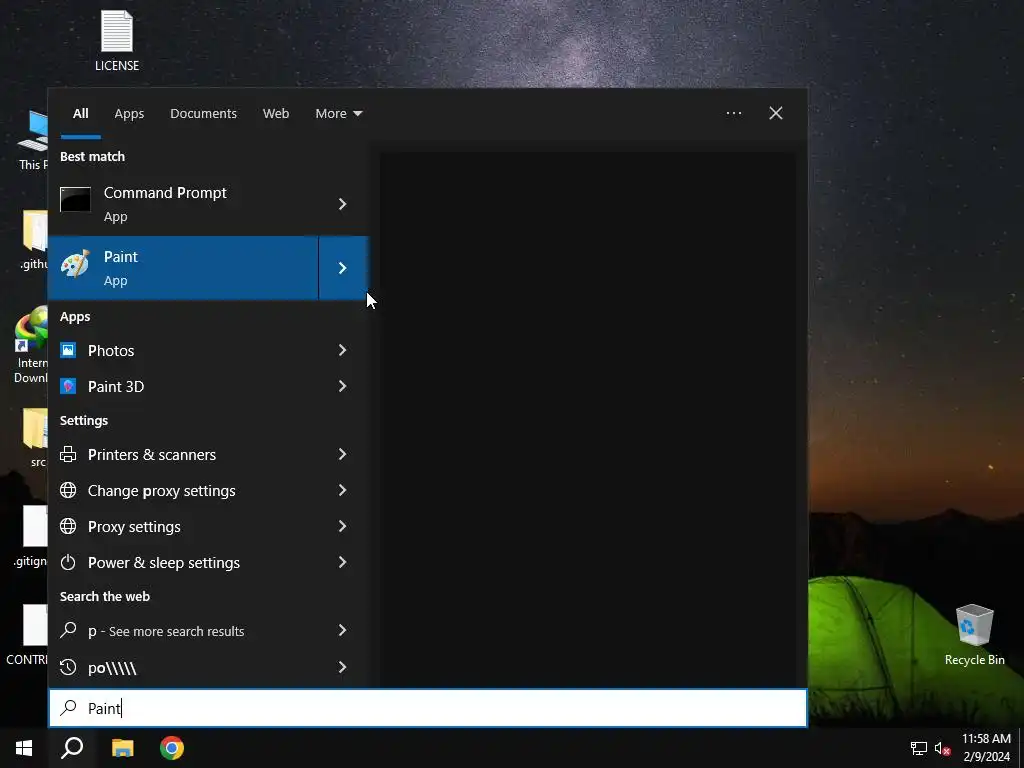This screenshot has height=768, width=1024.
Task: Click the Photos app icon
Action: pos(68,350)
